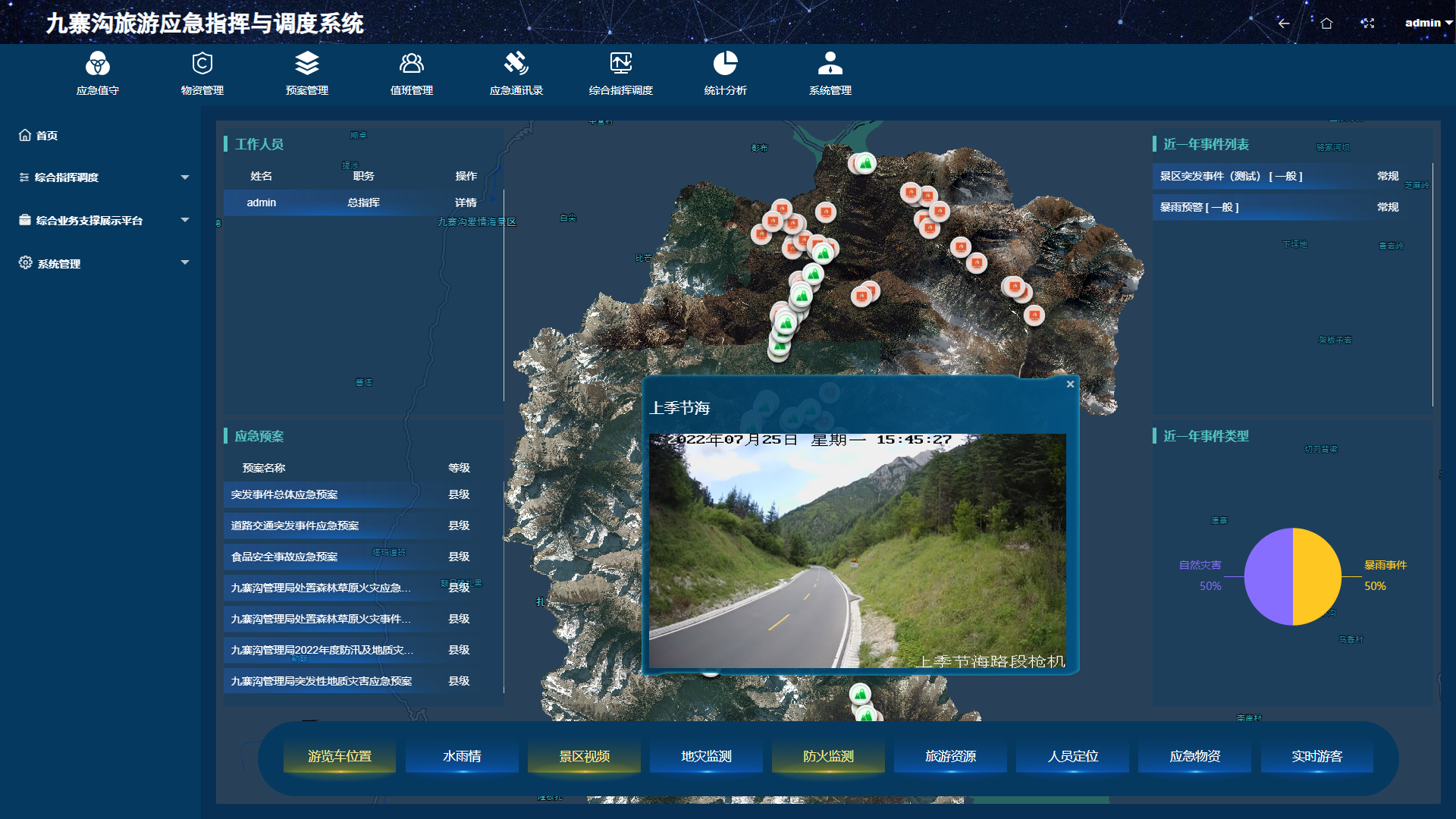
Task: Click the home icon in header
Action: click(1326, 24)
